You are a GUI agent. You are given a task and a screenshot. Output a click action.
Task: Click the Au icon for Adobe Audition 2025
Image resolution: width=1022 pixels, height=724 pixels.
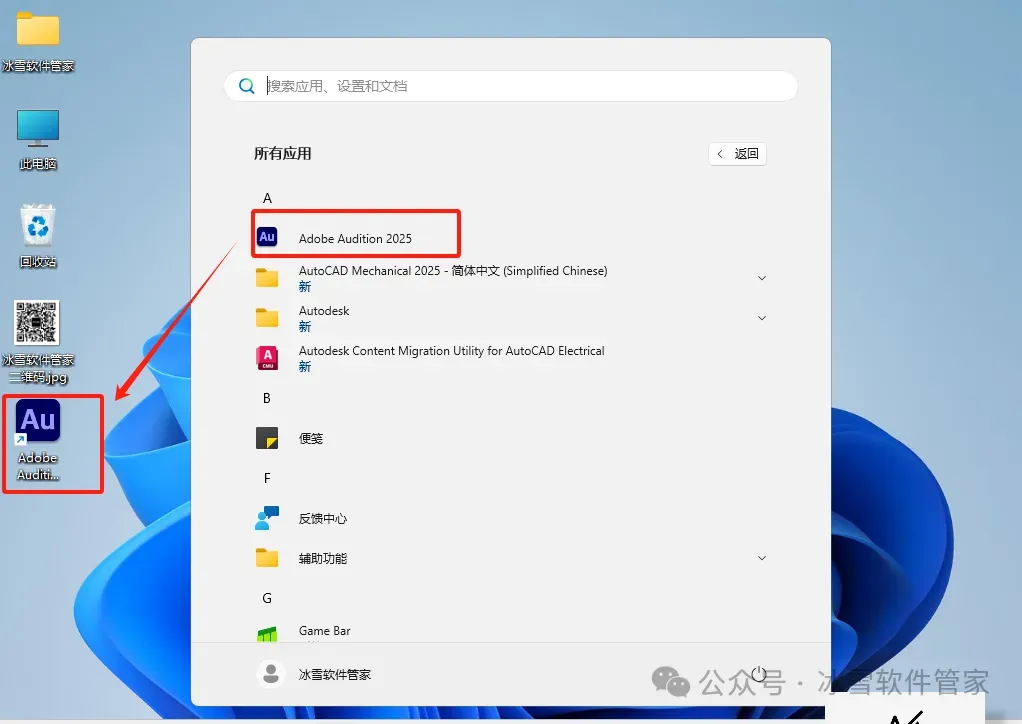click(267, 237)
